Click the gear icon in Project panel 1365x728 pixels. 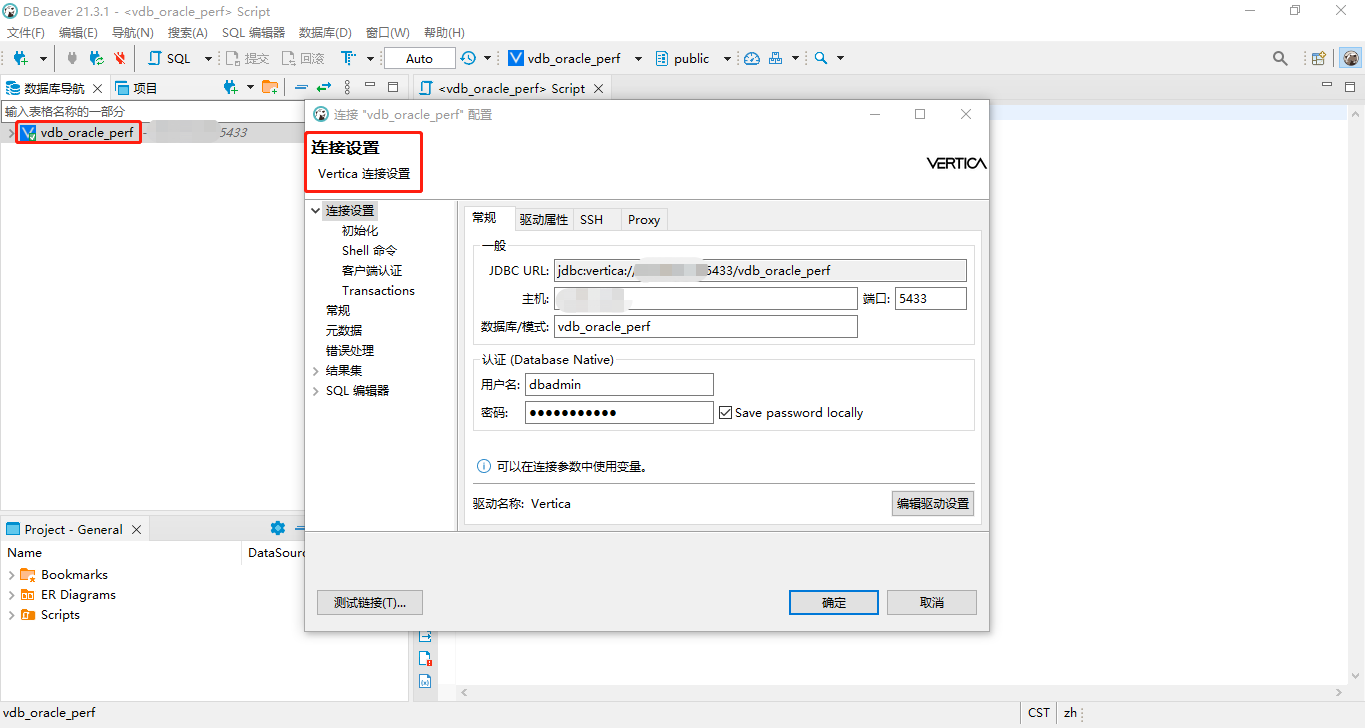click(x=278, y=528)
